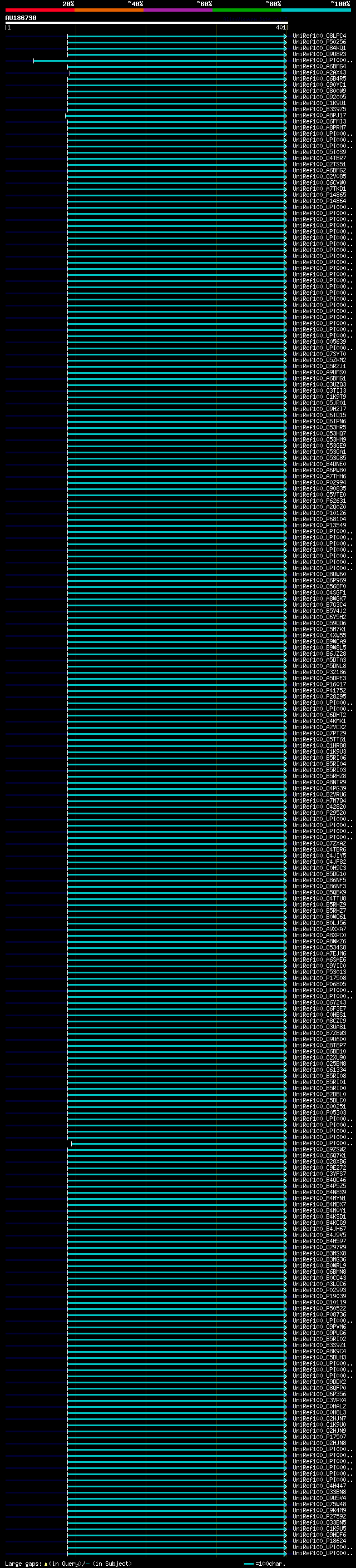Click the cyan ~100% identity legend segment
Screen dimensions: 356x1568
point(317,10)
